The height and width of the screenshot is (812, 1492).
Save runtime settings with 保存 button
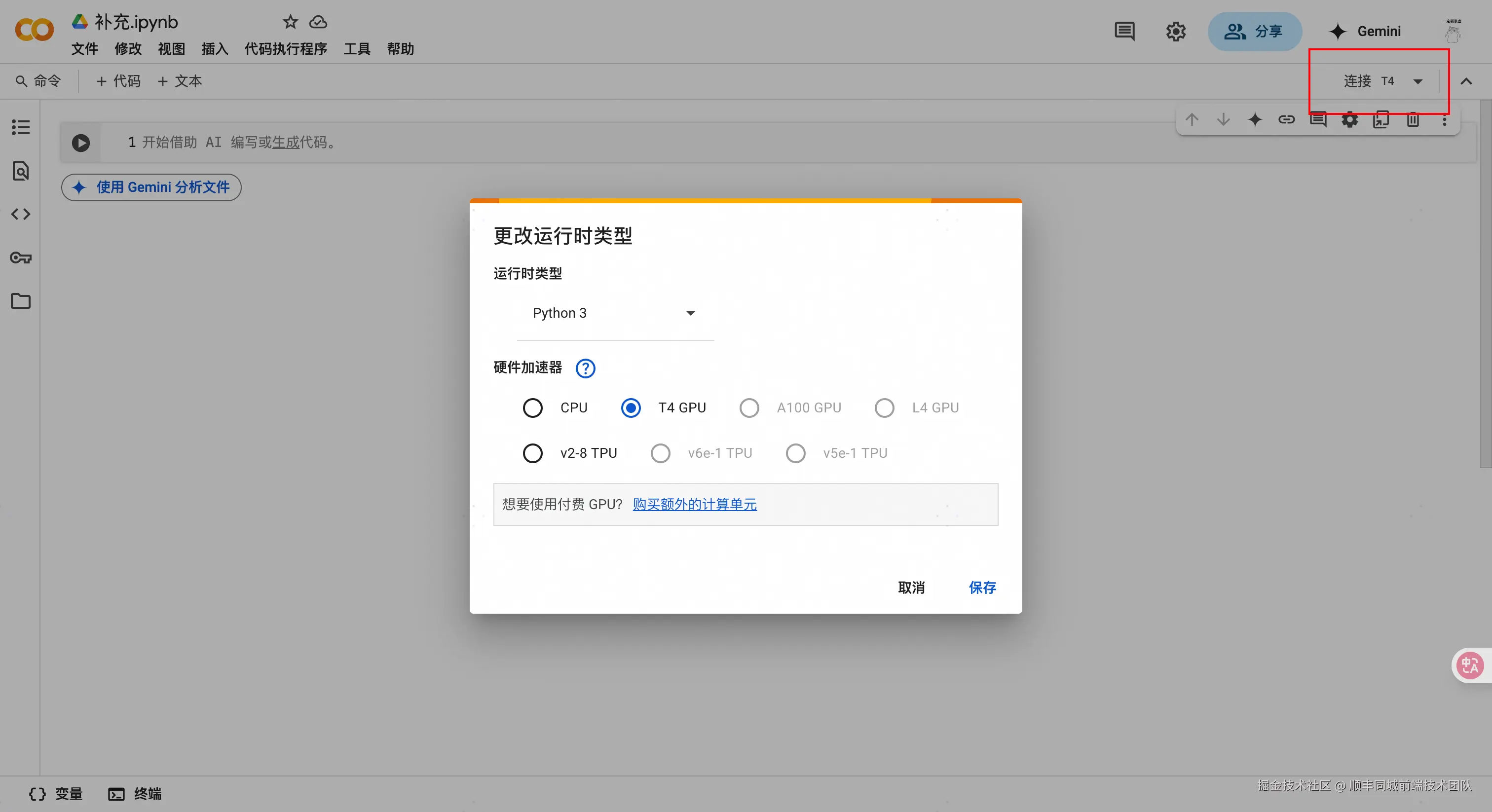tap(982, 587)
